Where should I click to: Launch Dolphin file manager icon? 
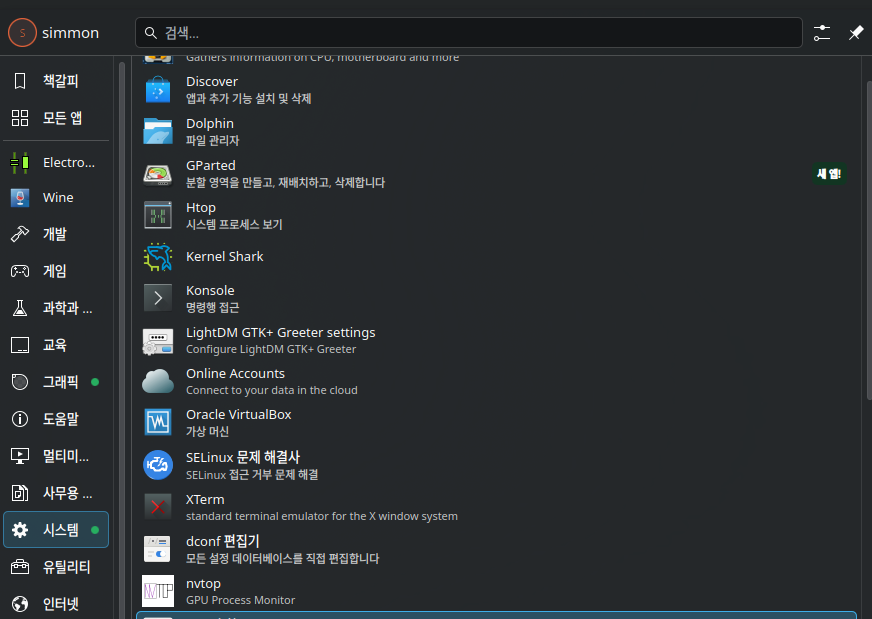[x=158, y=131]
